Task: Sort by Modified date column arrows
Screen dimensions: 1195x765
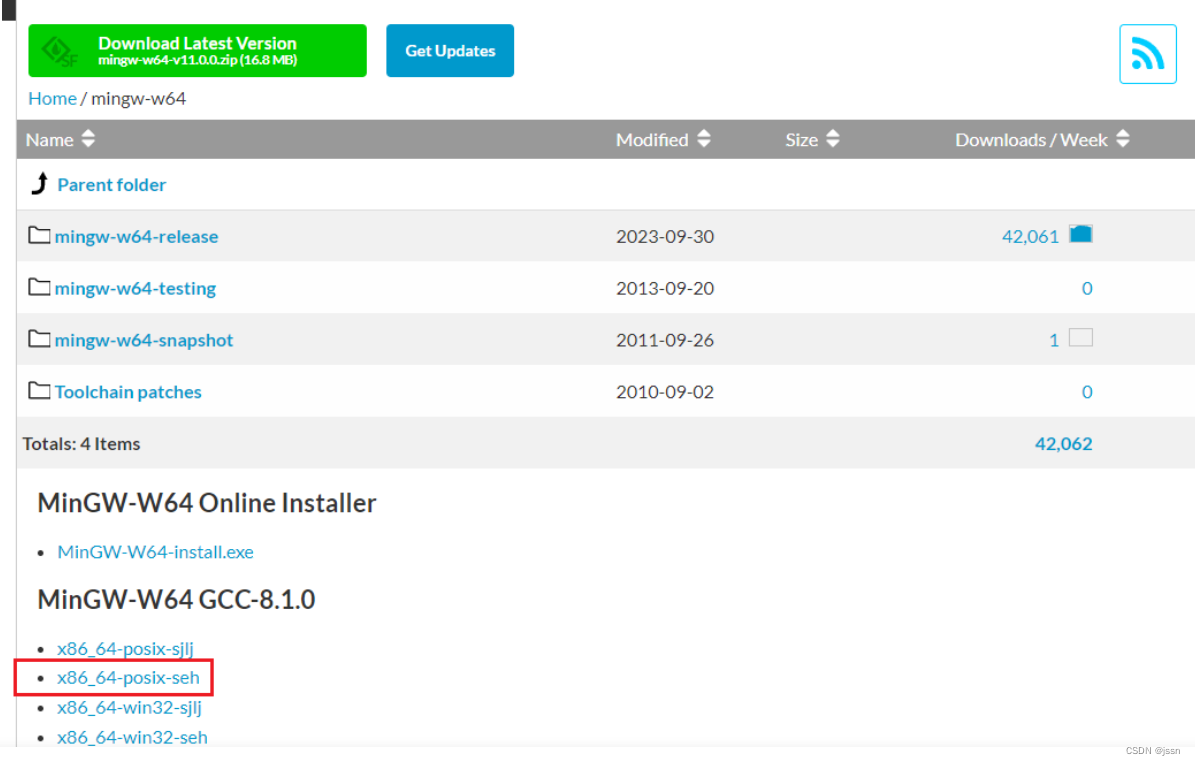Action: tap(704, 139)
